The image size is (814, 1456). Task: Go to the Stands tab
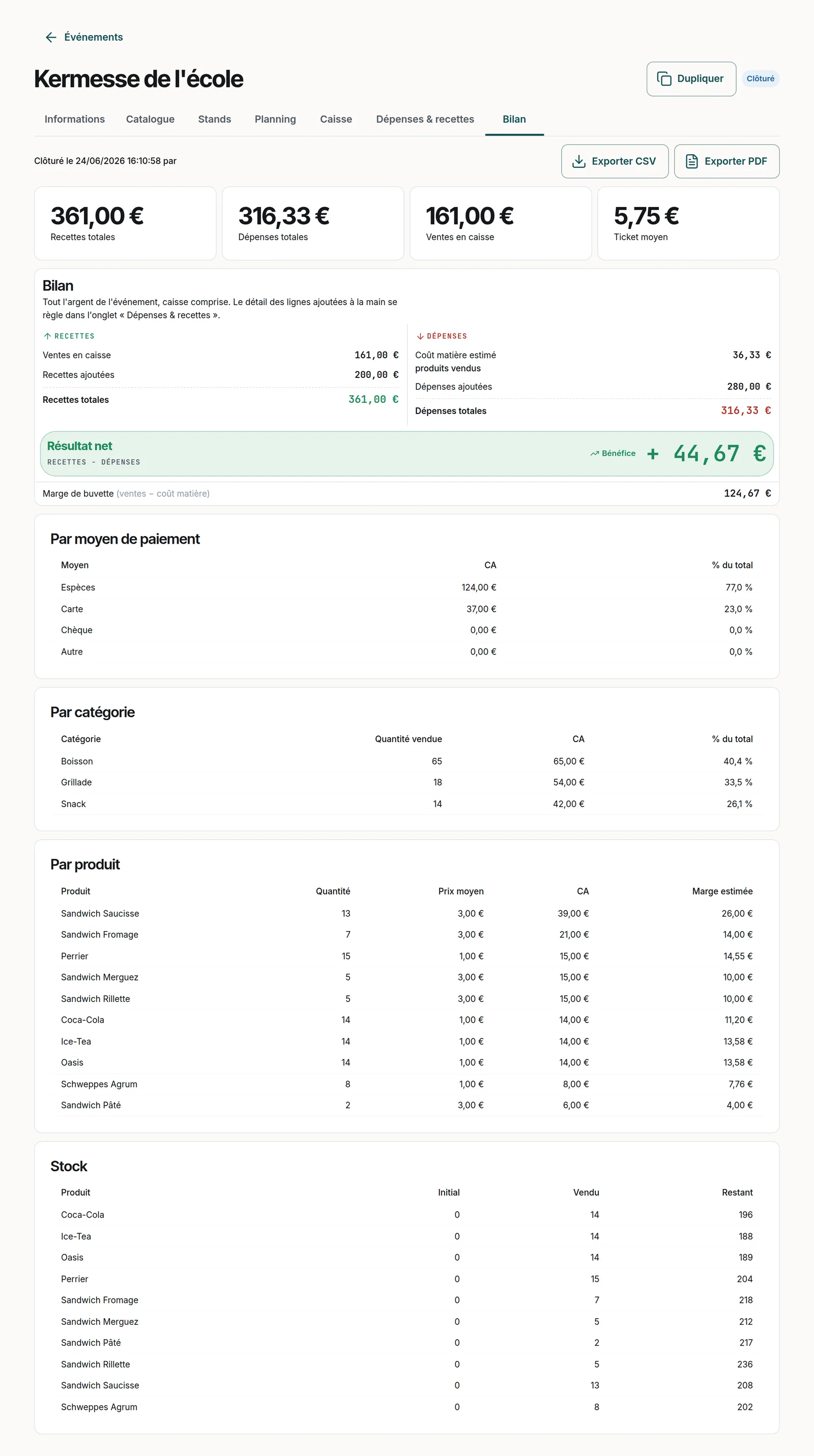[214, 120]
